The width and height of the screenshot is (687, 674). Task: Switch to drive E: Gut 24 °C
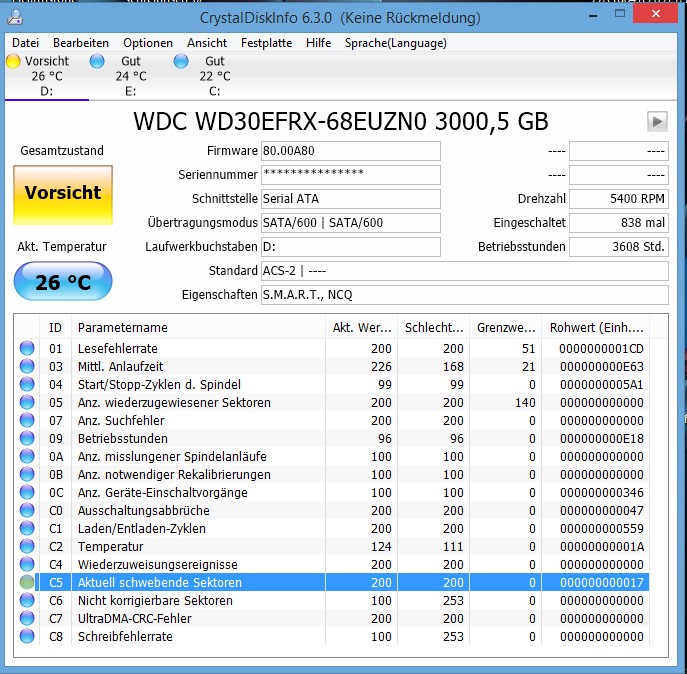click(x=131, y=76)
